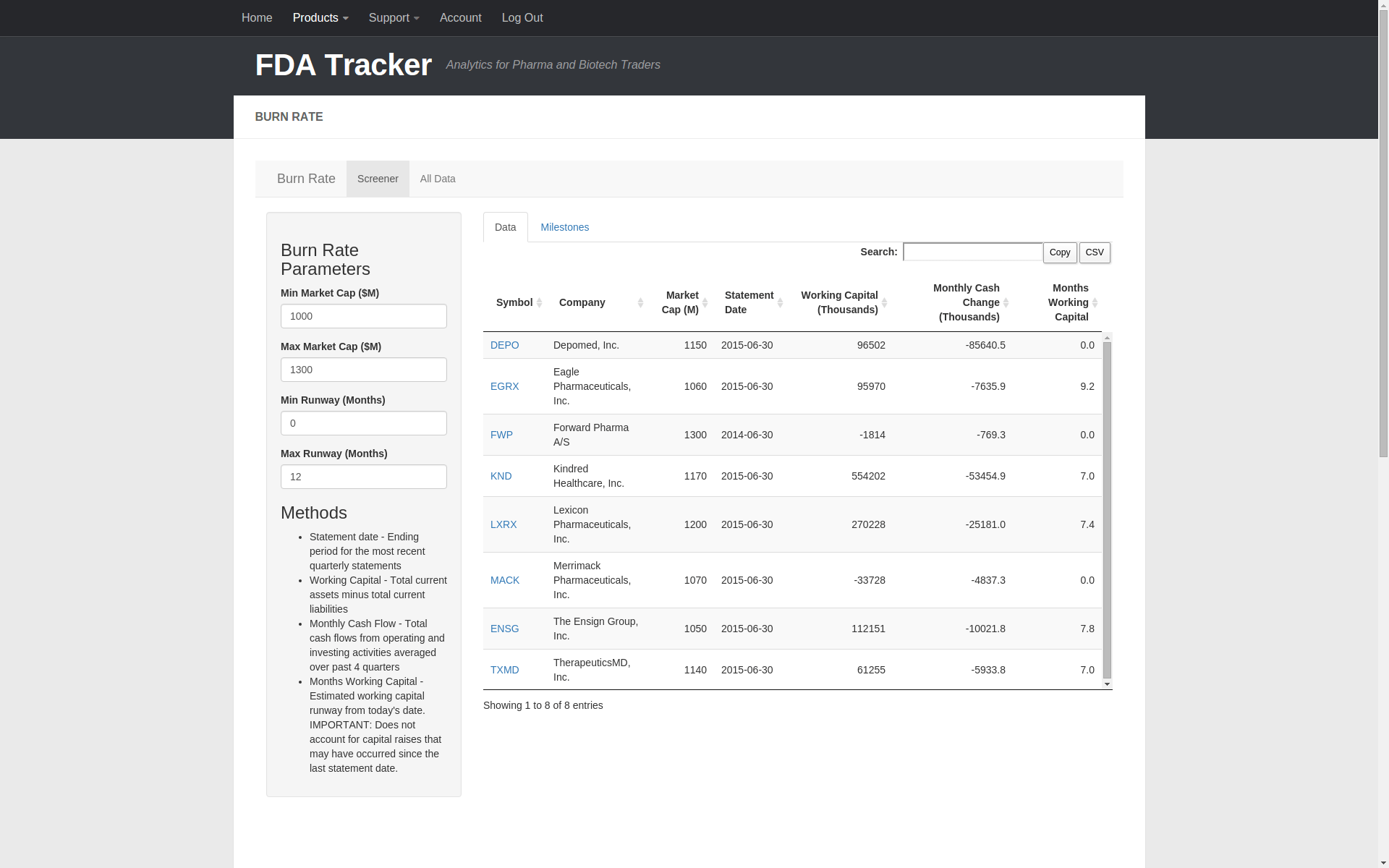This screenshot has width=1389, height=868.
Task: Select the Data tab
Action: click(x=505, y=226)
